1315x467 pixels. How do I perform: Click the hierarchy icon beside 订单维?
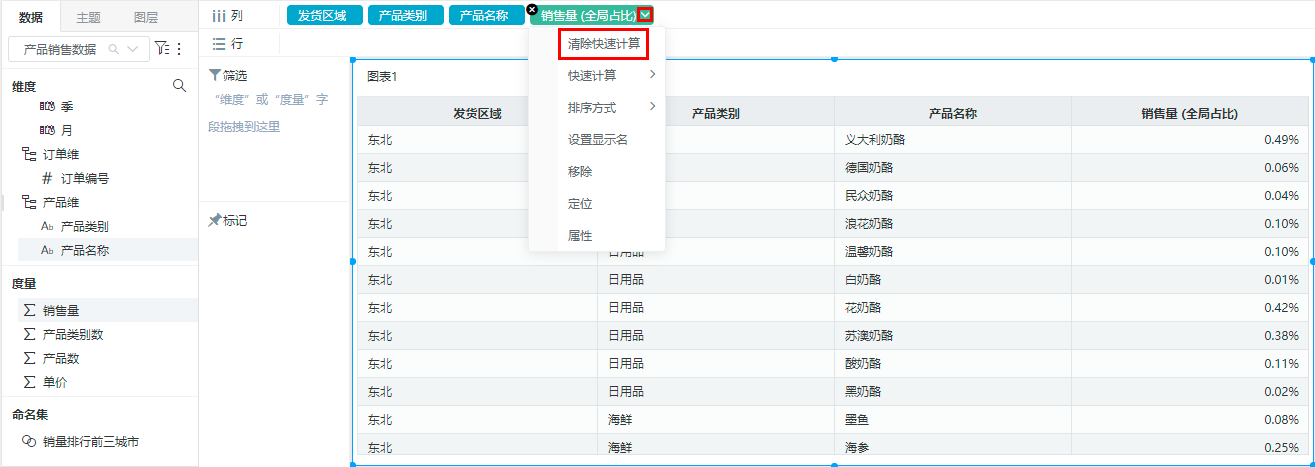[x=29, y=154]
